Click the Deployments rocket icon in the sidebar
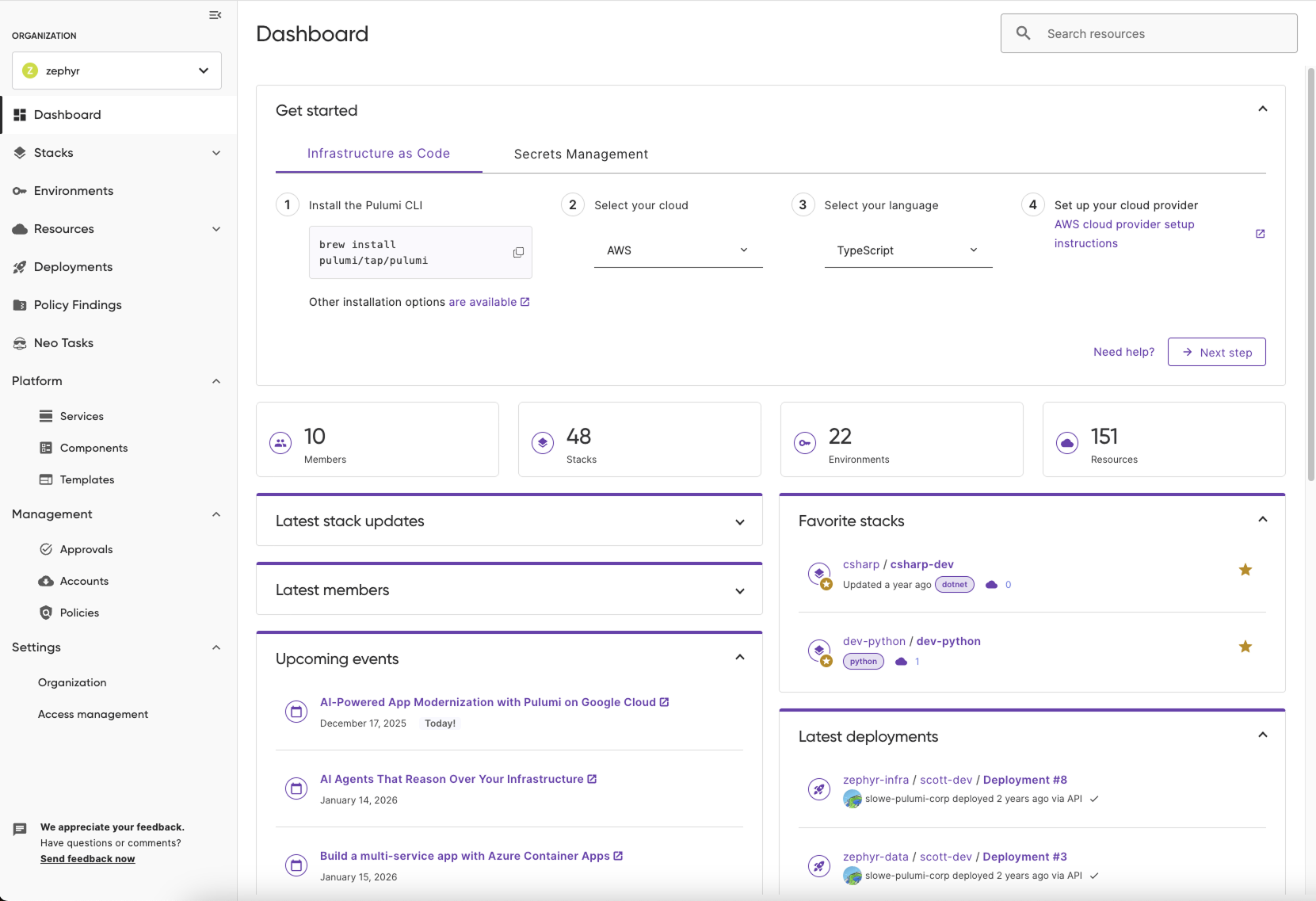The width and height of the screenshot is (1316, 901). (x=20, y=267)
